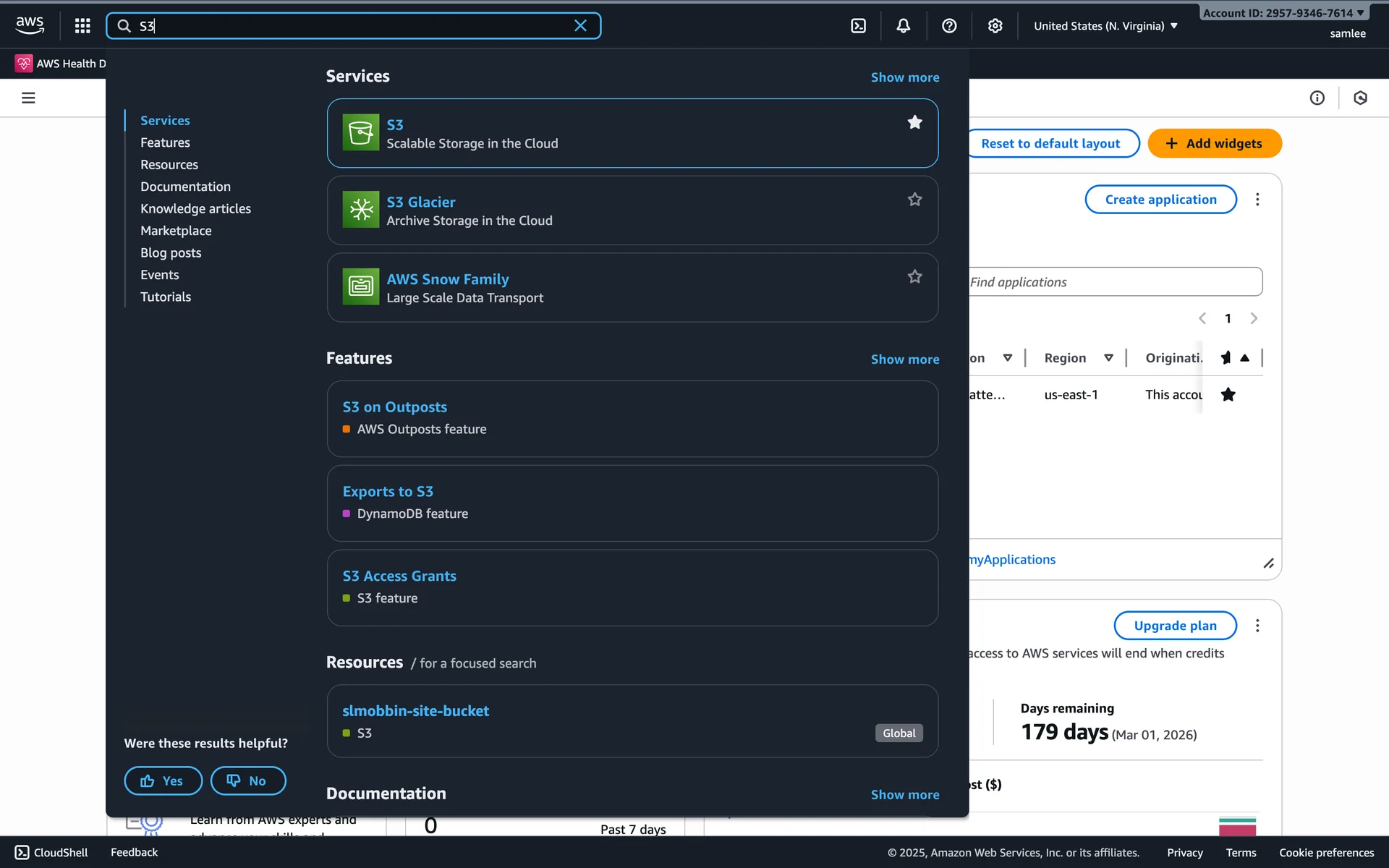Click Show more for Services results
The width and height of the screenshot is (1389, 868).
[904, 77]
